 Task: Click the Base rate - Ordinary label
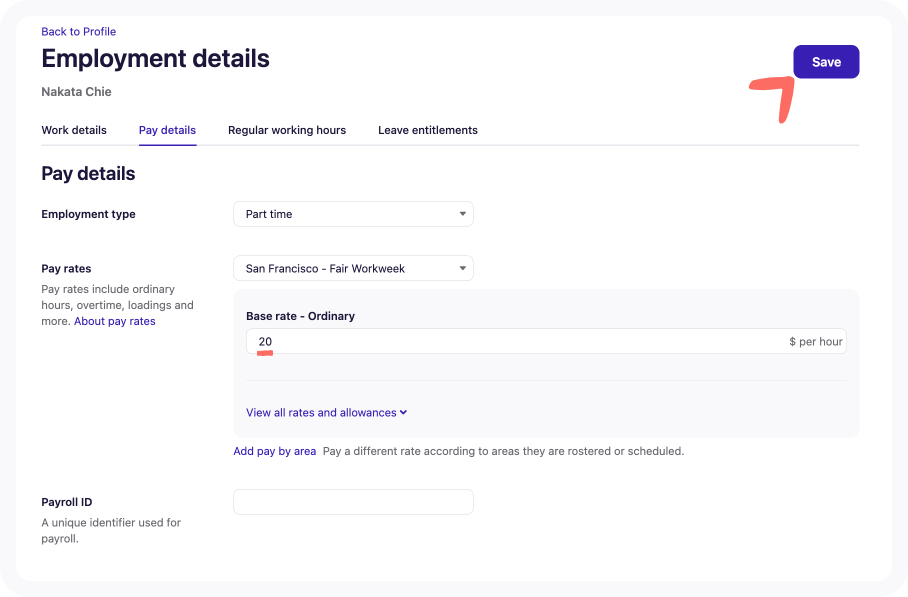300,316
